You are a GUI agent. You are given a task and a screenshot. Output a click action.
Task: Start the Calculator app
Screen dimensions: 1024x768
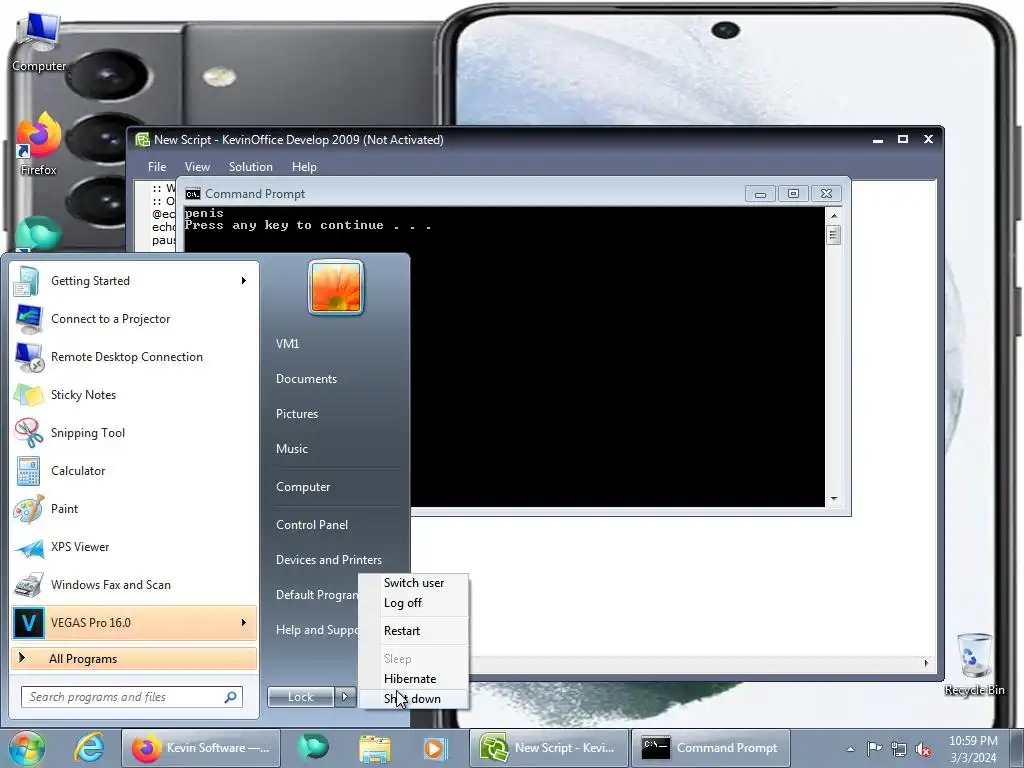(134, 470)
